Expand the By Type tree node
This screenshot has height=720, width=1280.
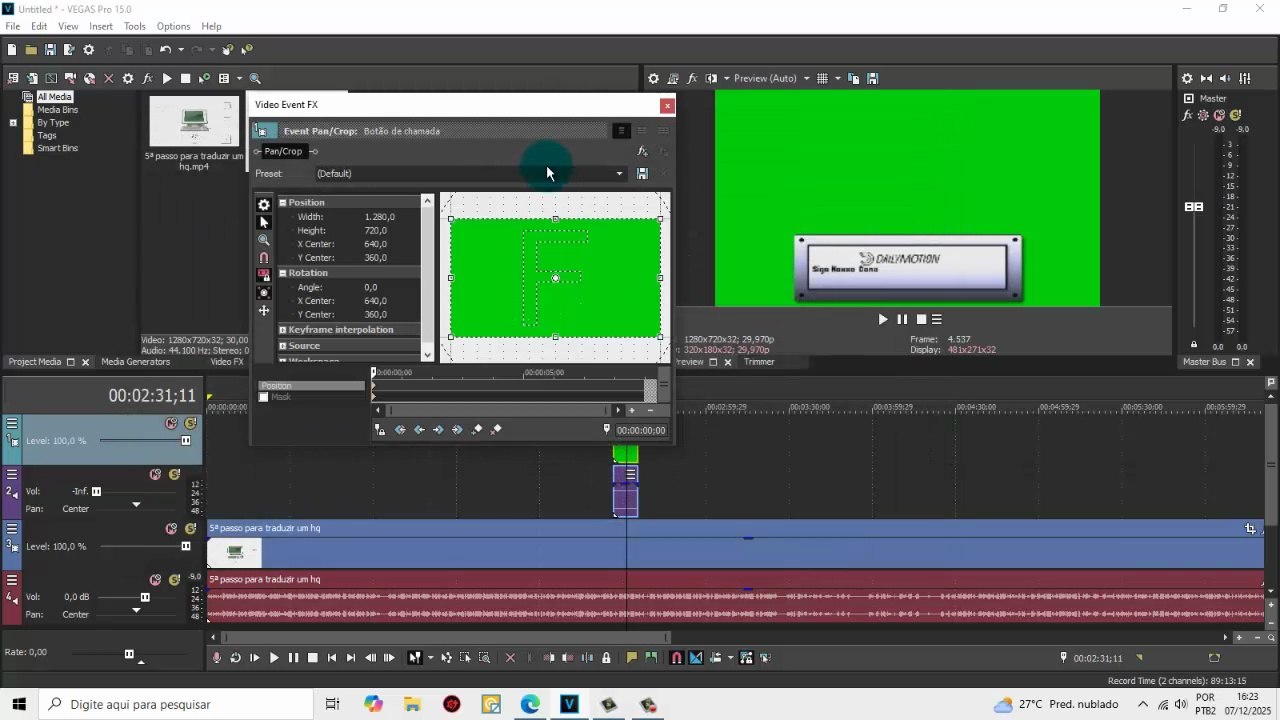(13, 123)
